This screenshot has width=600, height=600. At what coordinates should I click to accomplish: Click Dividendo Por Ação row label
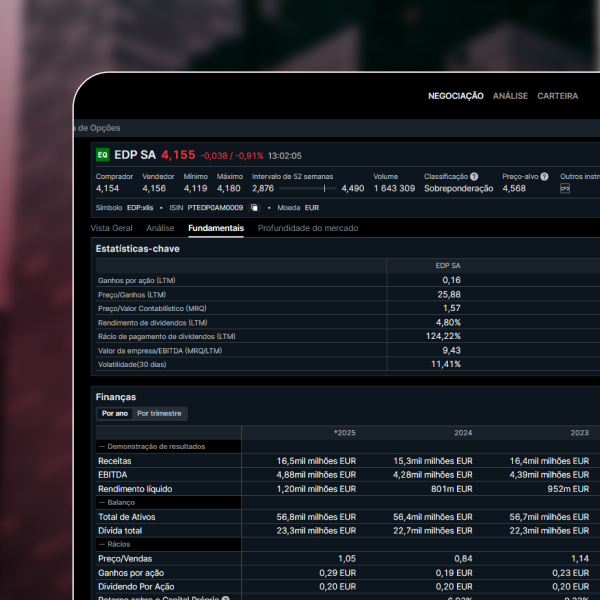coord(136,587)
